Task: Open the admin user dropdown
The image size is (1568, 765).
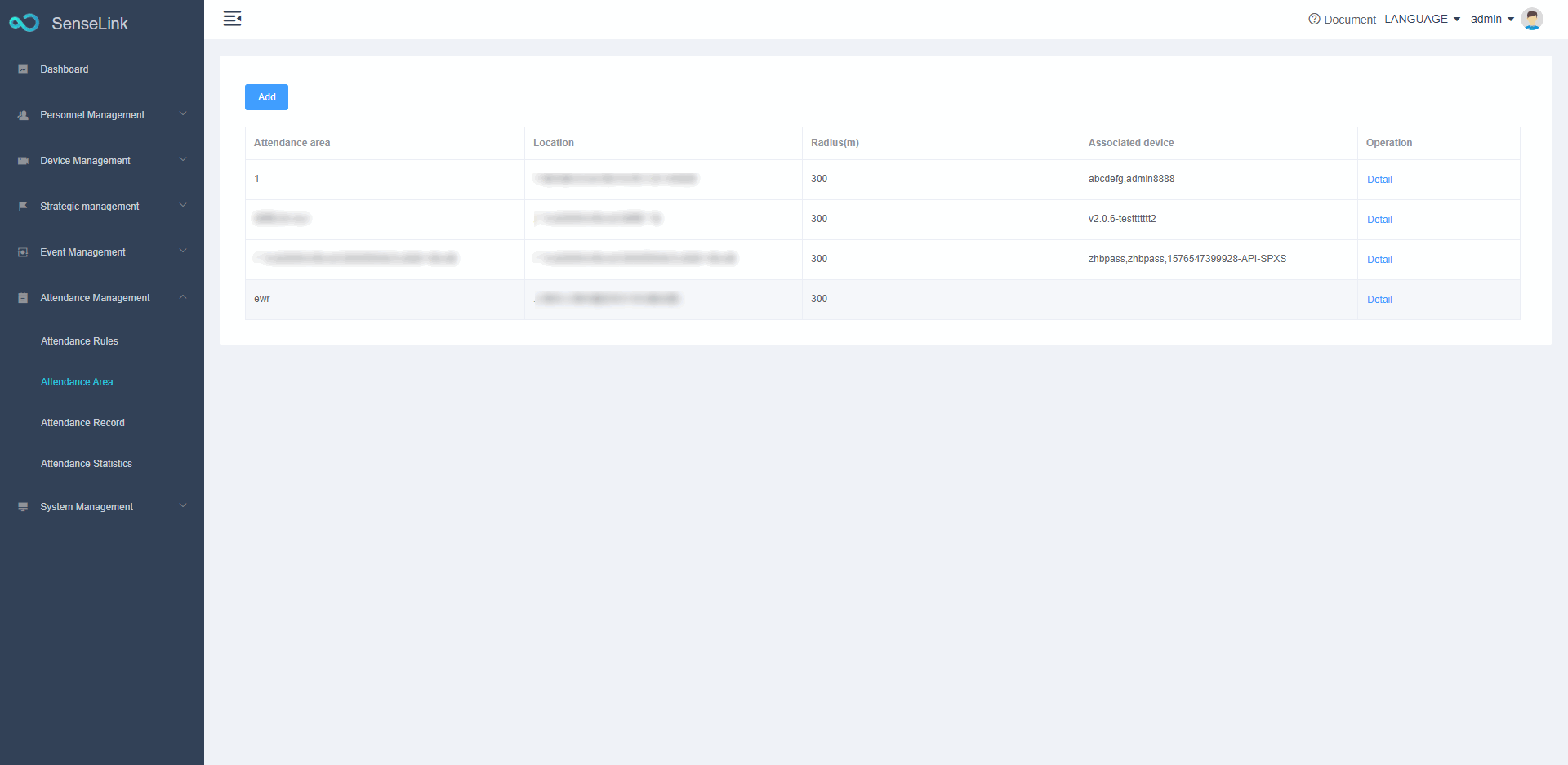Action: coord(1492,19)
